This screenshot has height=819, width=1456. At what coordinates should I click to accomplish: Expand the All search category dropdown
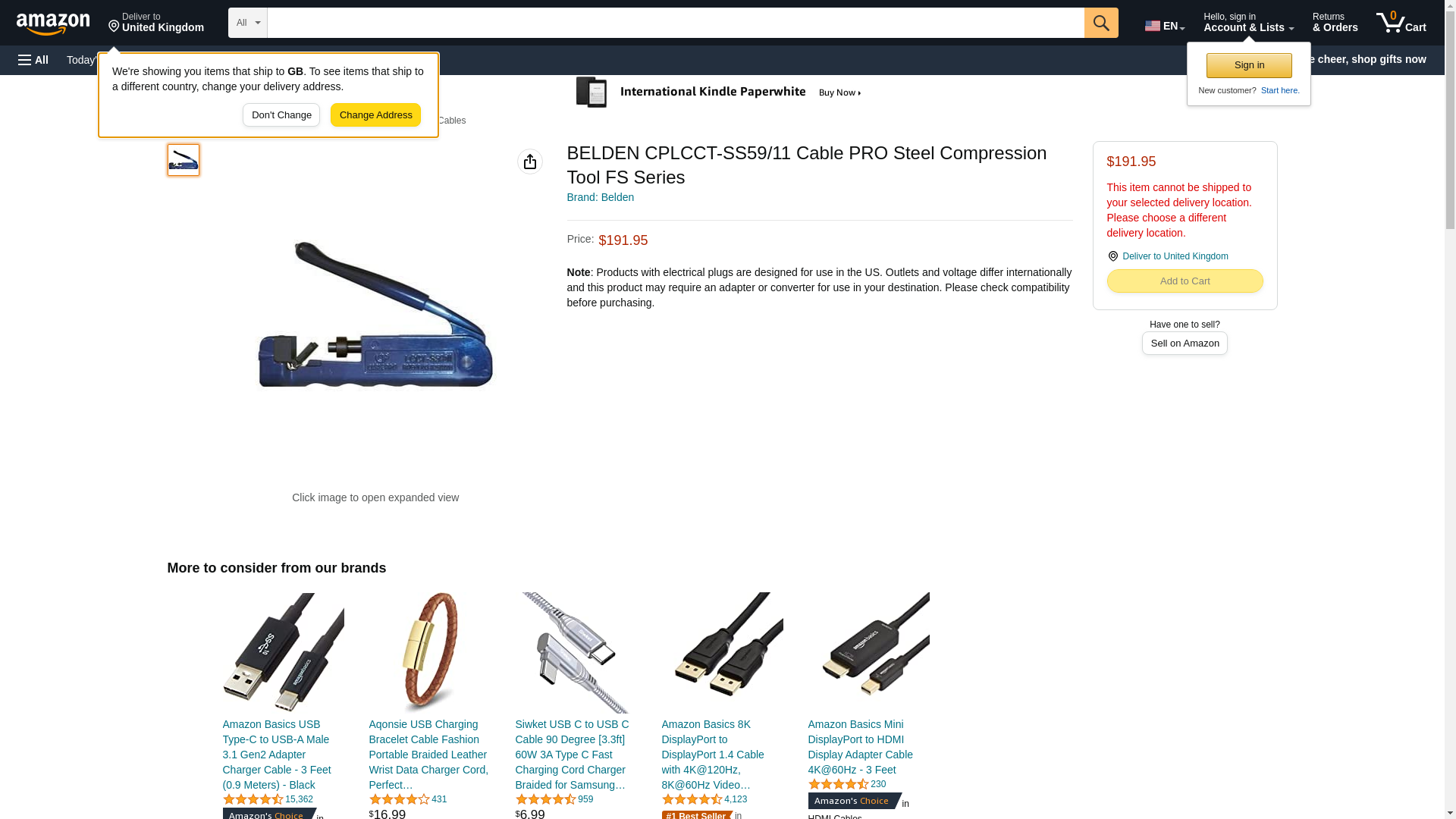point(248,23)
